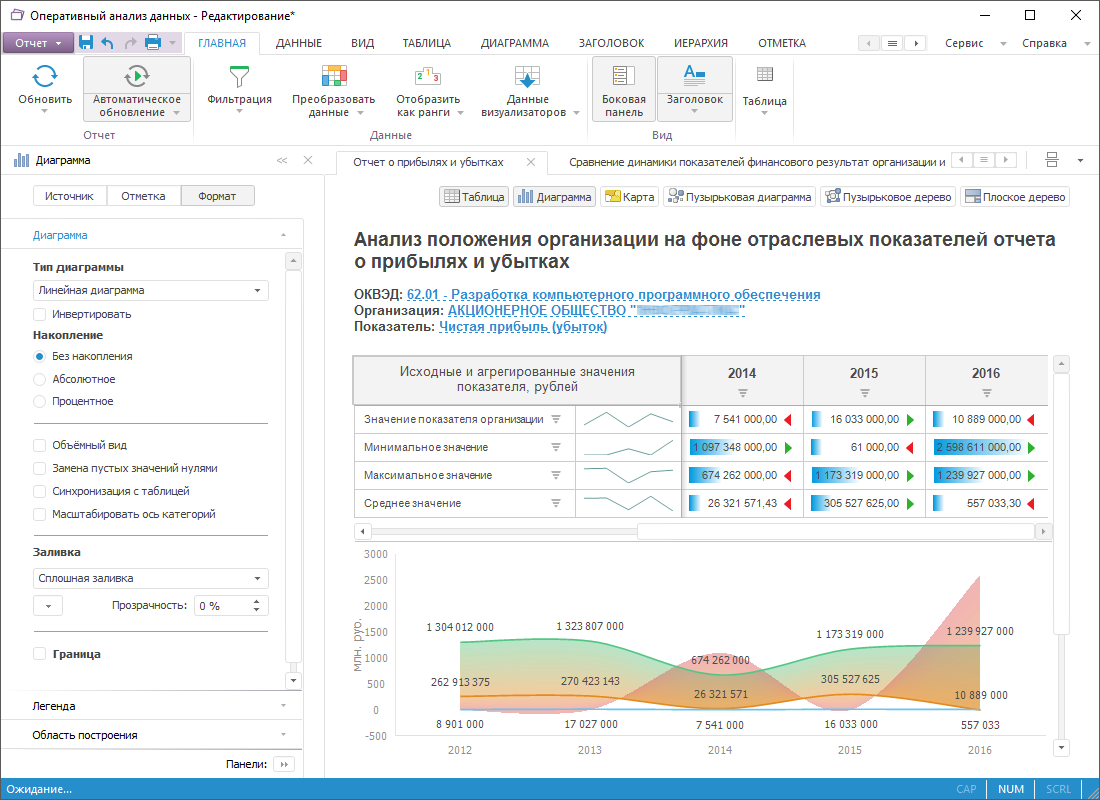
Task: Open the fill color swatch picker
Action: pos(48,605)
